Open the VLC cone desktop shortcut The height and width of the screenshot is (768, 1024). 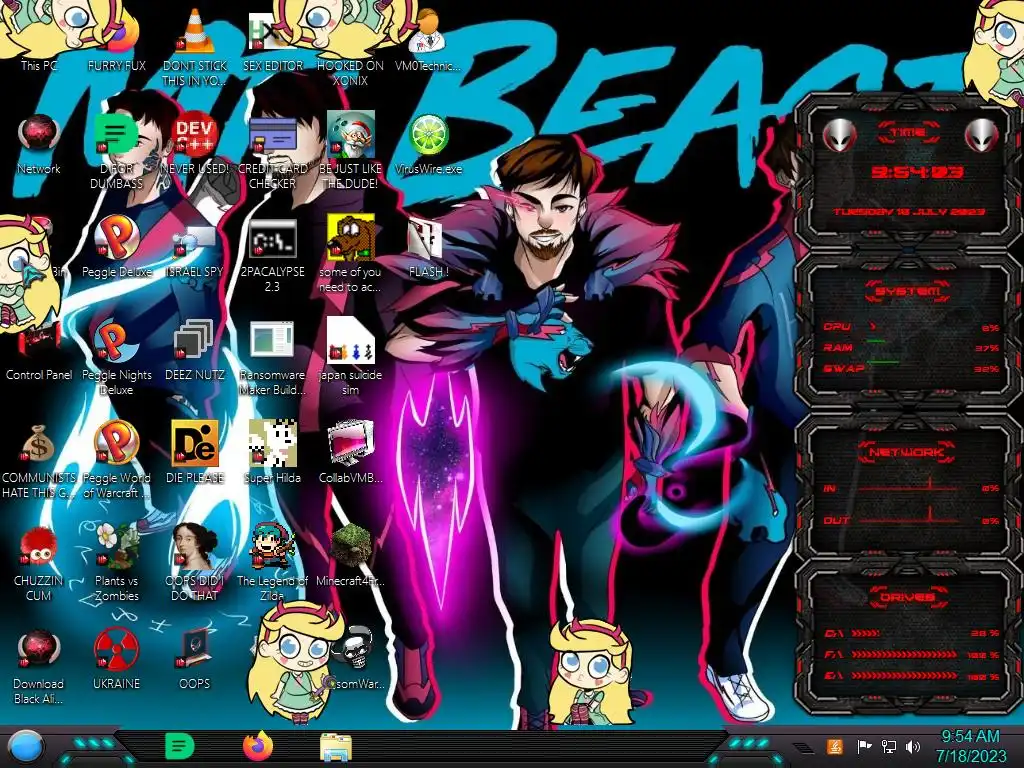point(195,46)
